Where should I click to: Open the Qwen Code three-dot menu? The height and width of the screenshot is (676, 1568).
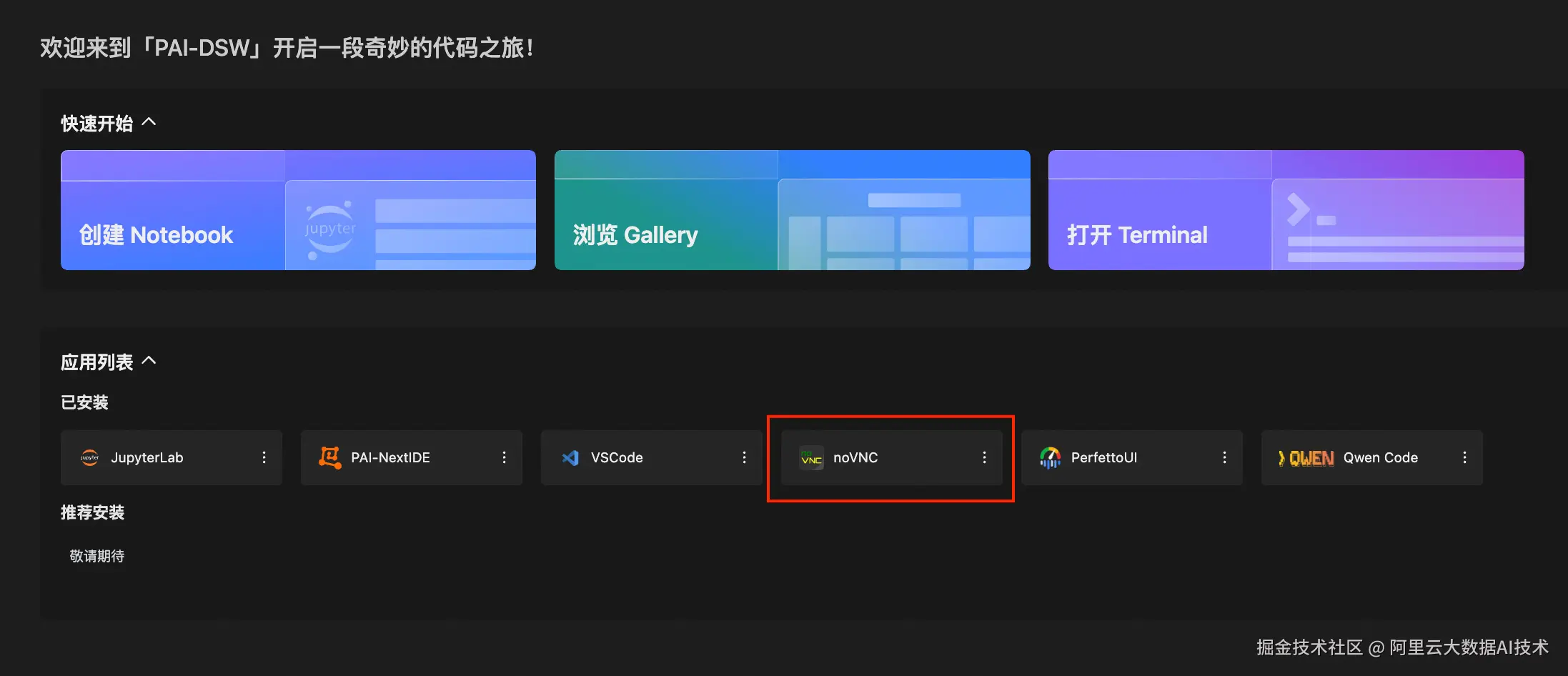(x=1464, y=457)
